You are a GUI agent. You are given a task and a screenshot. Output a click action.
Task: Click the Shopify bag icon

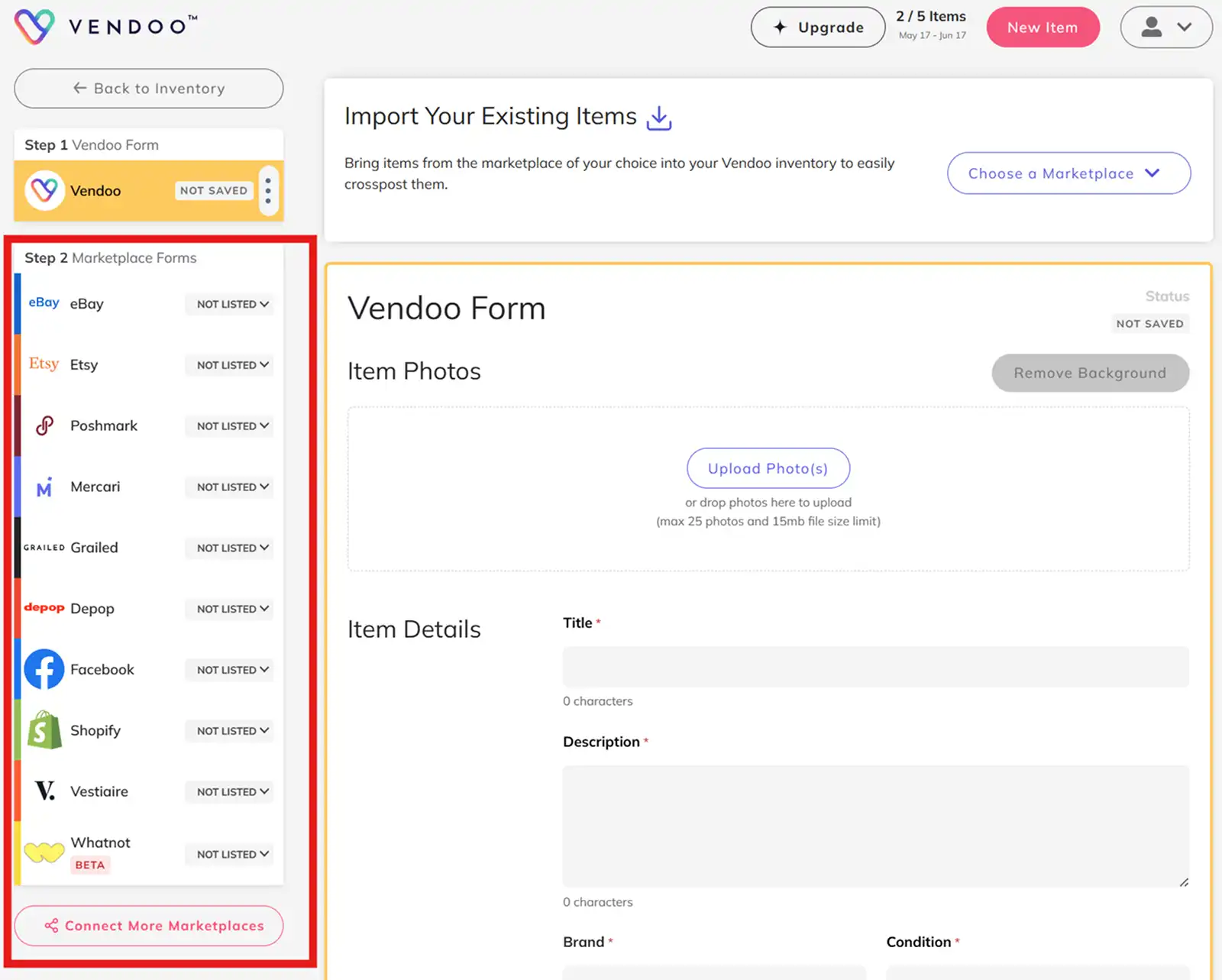pyautogui.click(x=44, y=730)
